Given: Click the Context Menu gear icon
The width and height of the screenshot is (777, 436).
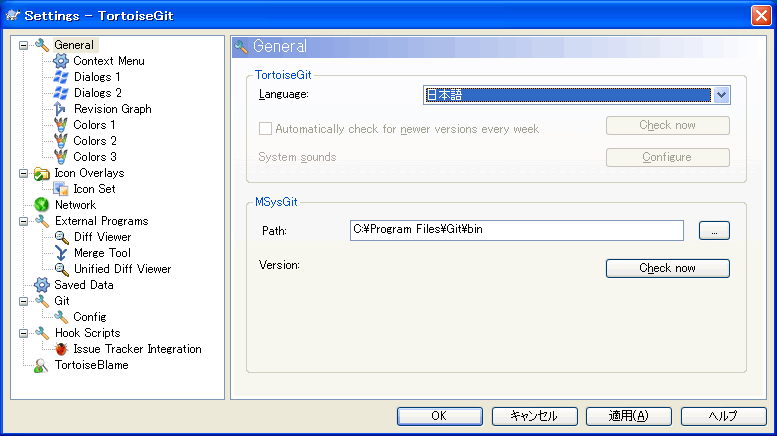Looking at the screenshot, I should 60,61.
